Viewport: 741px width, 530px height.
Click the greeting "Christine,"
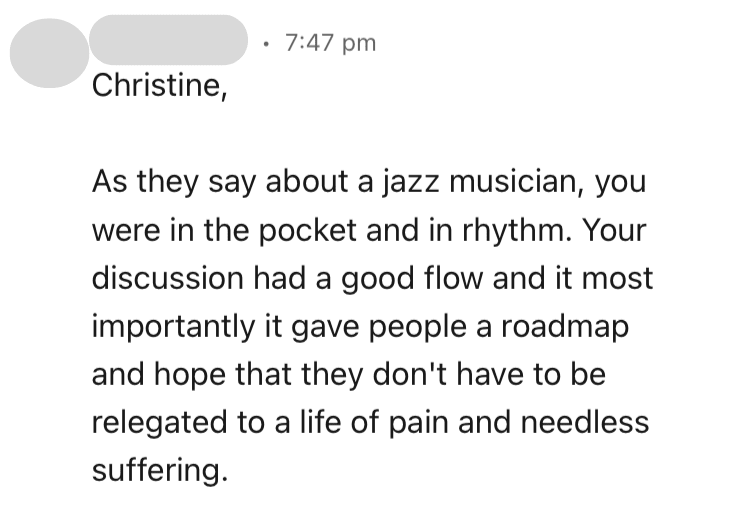158,86
